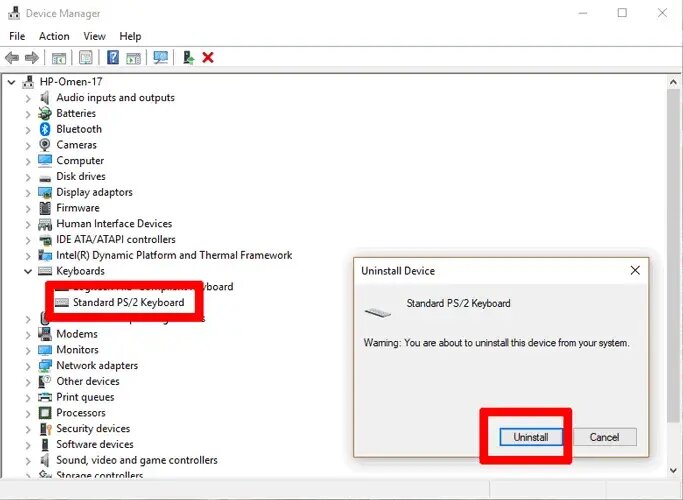Viewport: 683px width, 500px height.
Task: Click the vertical scrollbar up arrow
Action: coord(673,82)
